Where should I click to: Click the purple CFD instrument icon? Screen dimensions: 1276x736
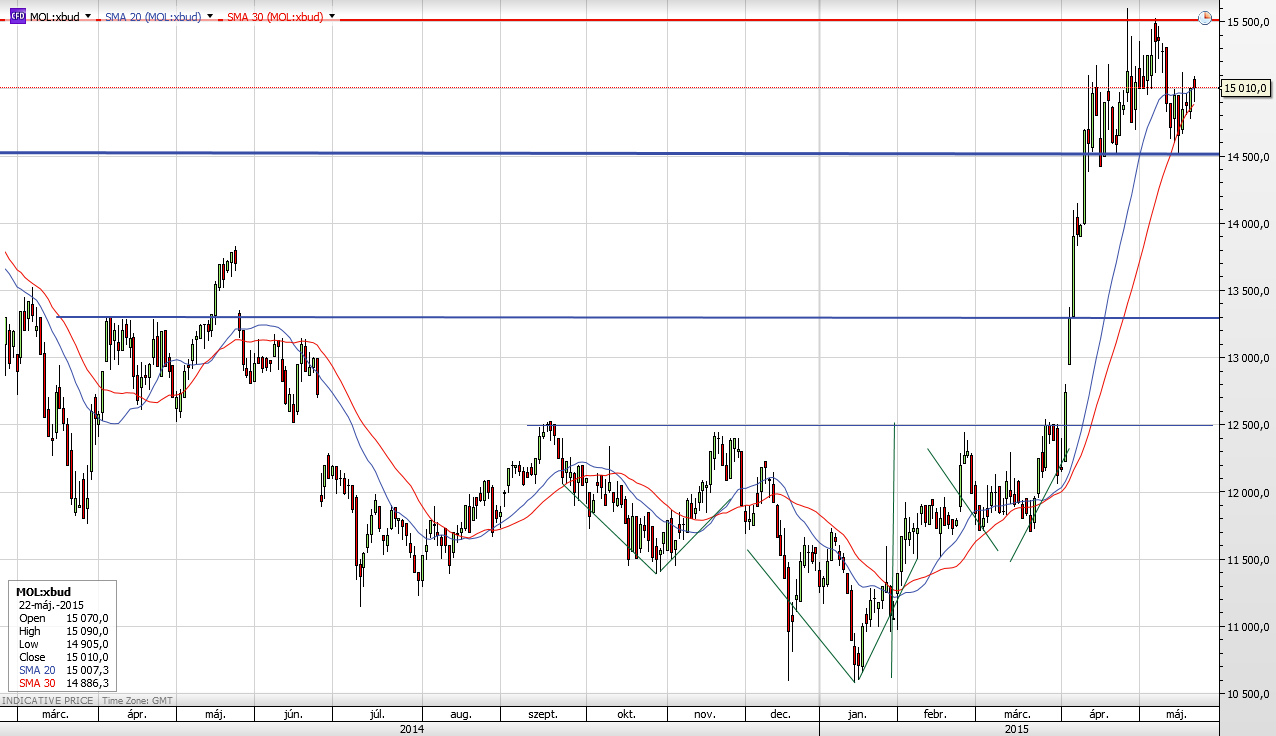[18, 17]
